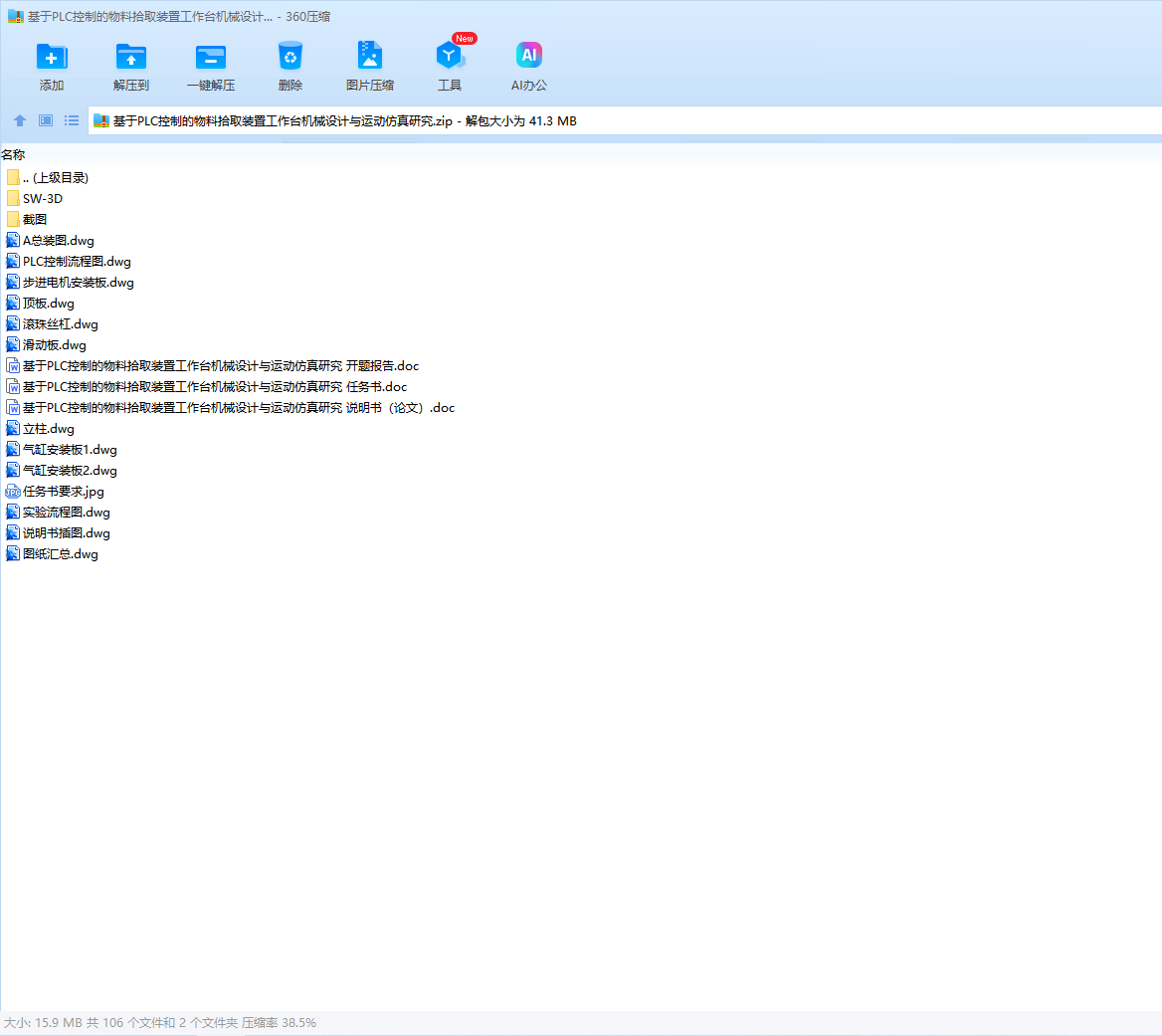This screenshot has height=1036, width=1162.
Task: Click the 说明书（论文）.doc Word icon
Action: point(13,408)
